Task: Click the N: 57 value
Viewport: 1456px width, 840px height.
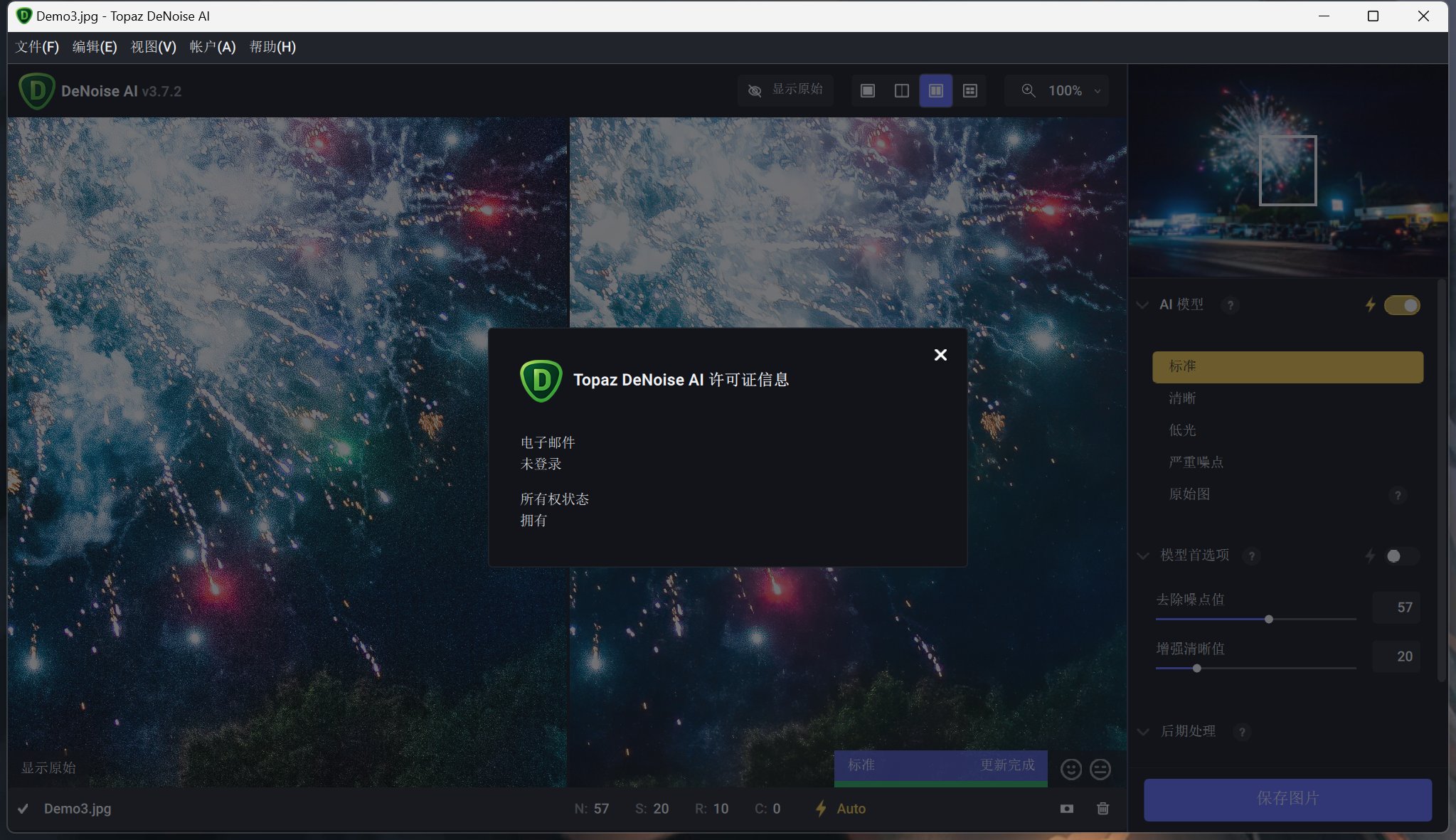Action: [592, 809]
